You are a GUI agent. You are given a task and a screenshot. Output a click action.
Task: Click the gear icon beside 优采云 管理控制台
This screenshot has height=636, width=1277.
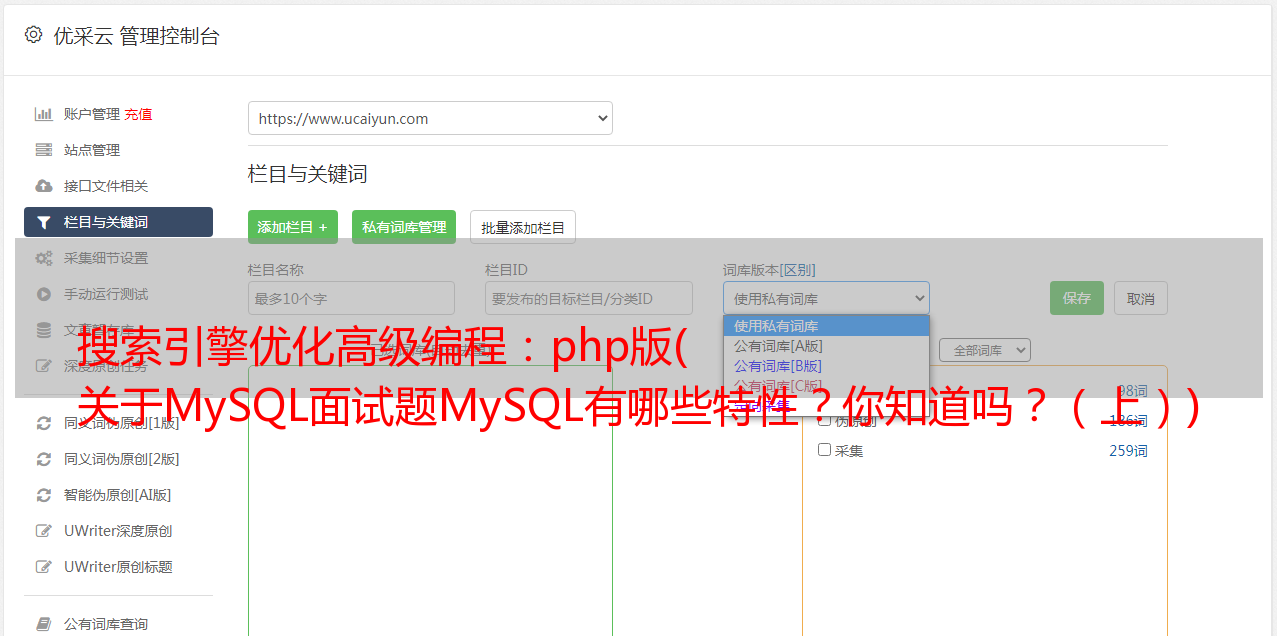pyautogui.click(x=33, y=35)
